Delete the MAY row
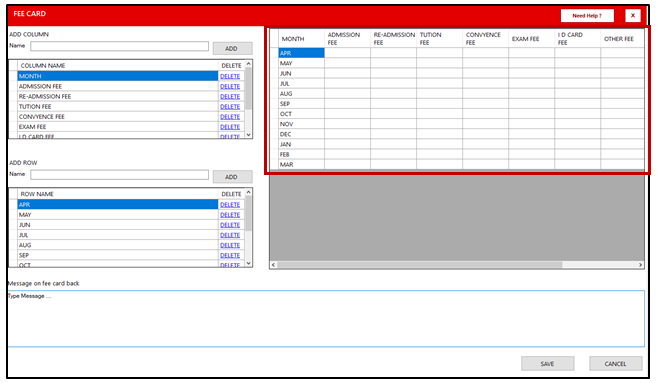The width and height of the screenshot is (658, 383). 230,215
